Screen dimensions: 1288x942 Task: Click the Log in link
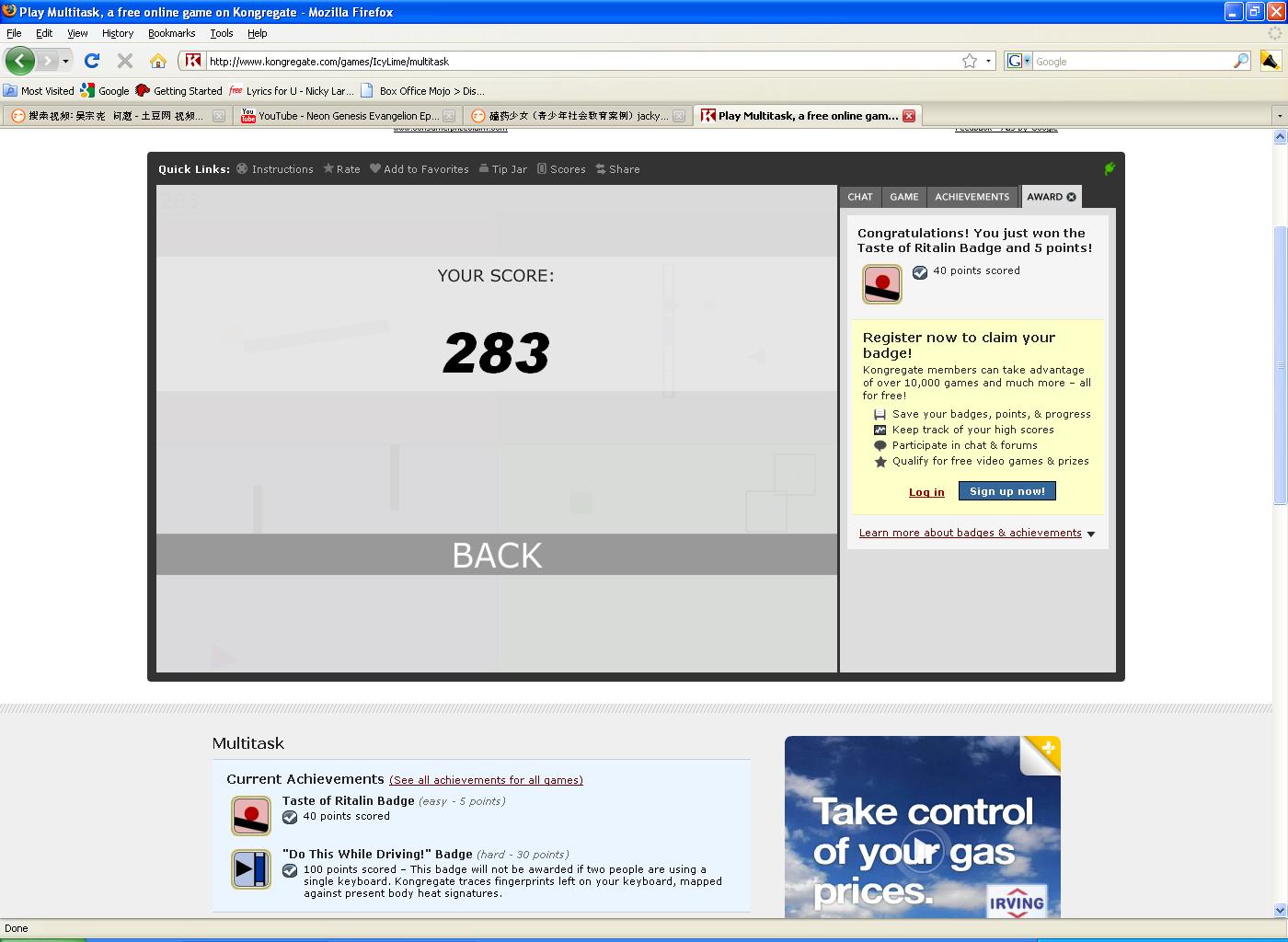coord(926,492)
